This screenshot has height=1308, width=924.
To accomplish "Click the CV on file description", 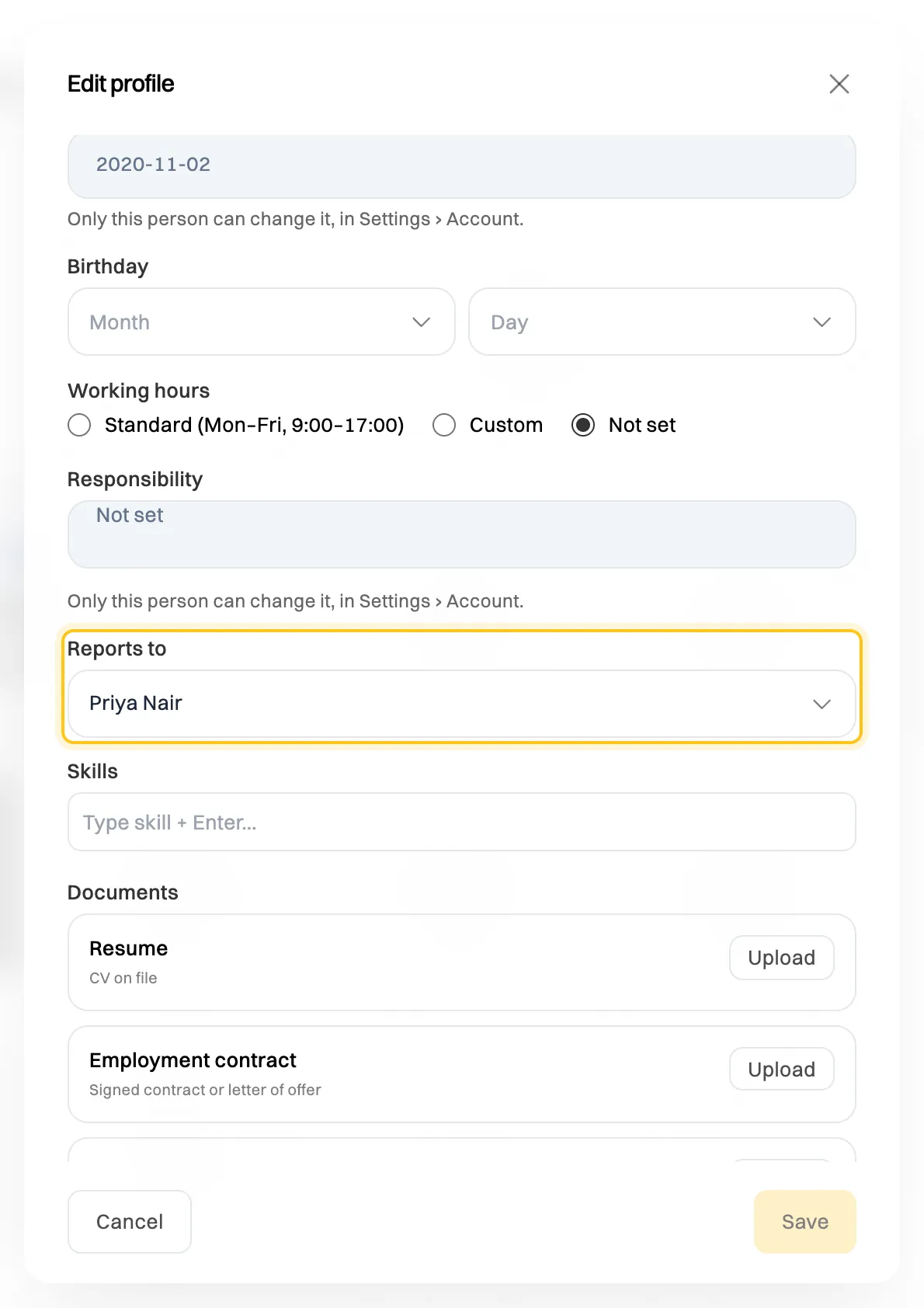I will [x=123, y=978].
